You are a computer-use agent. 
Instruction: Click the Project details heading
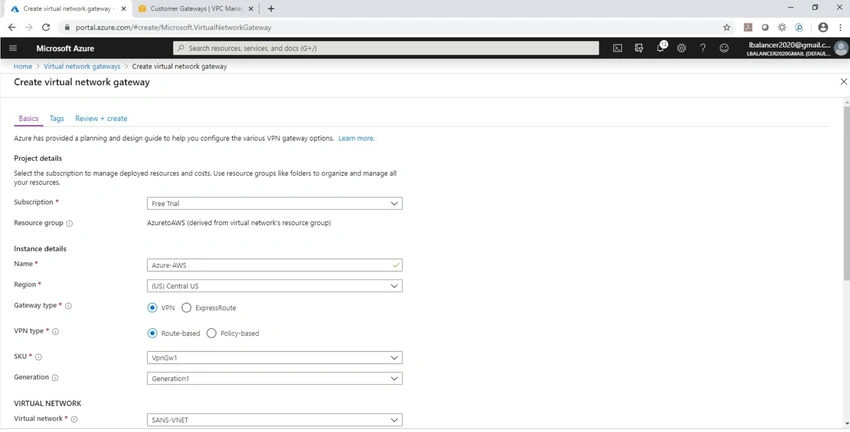pyautogui.click(x=38, y=158)
